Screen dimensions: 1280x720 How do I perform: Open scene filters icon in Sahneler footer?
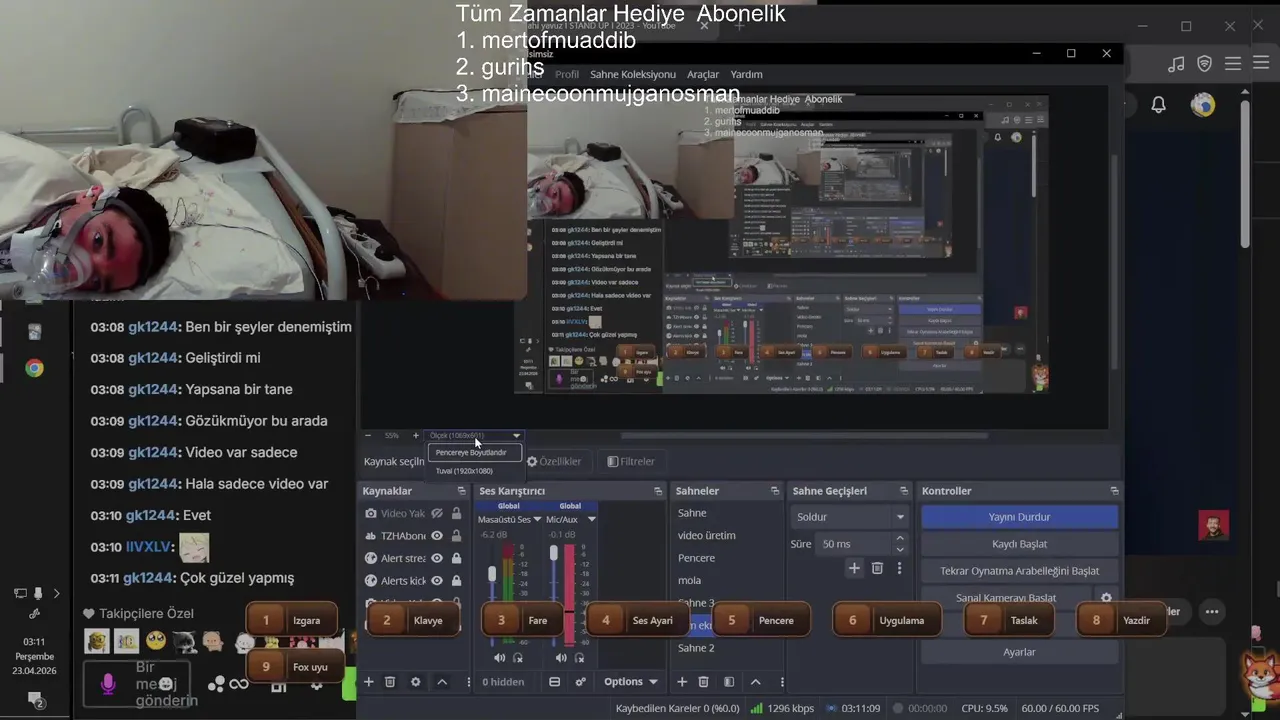729,682
